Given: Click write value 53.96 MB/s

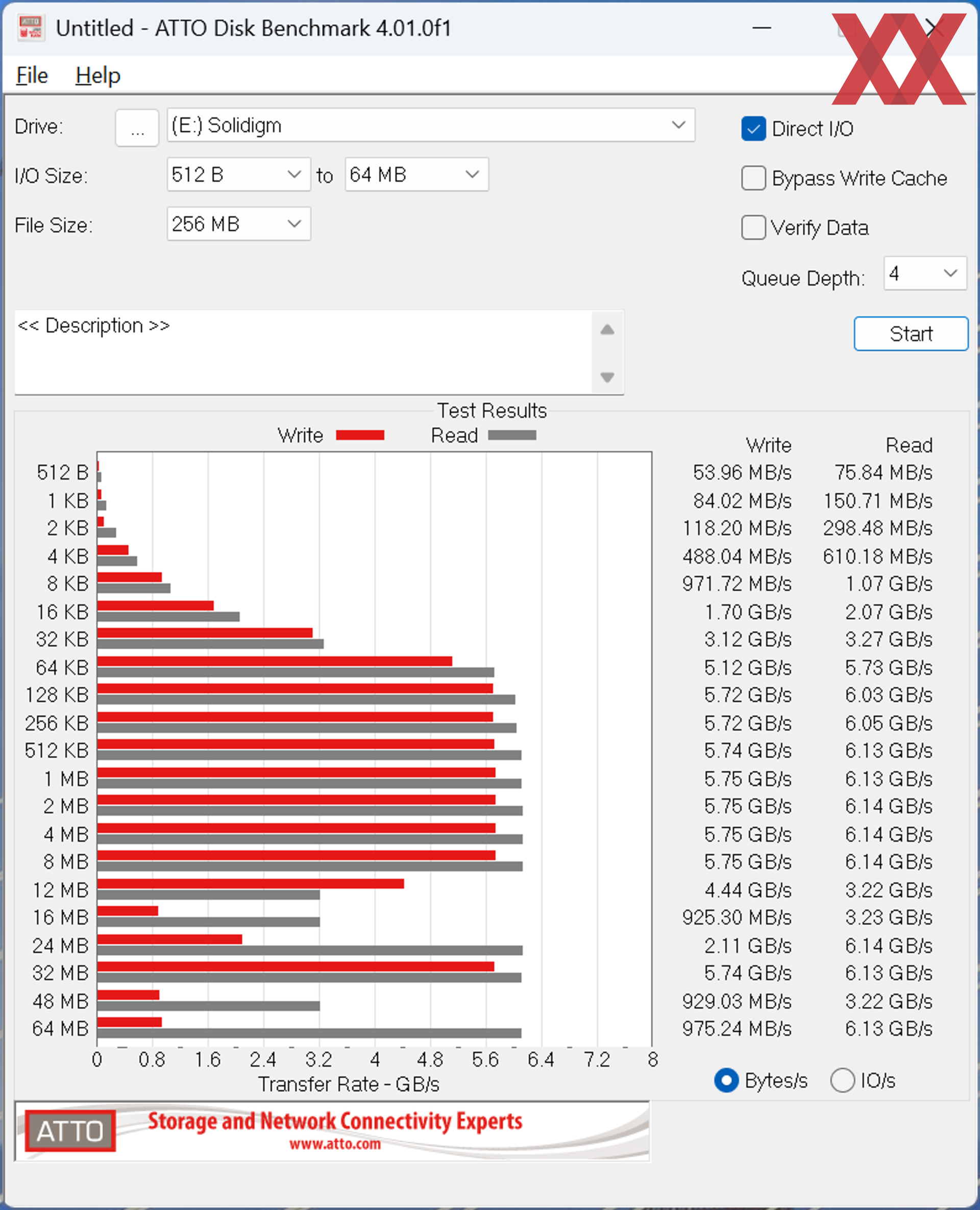Looking at the screenshot, I should 742,472.
